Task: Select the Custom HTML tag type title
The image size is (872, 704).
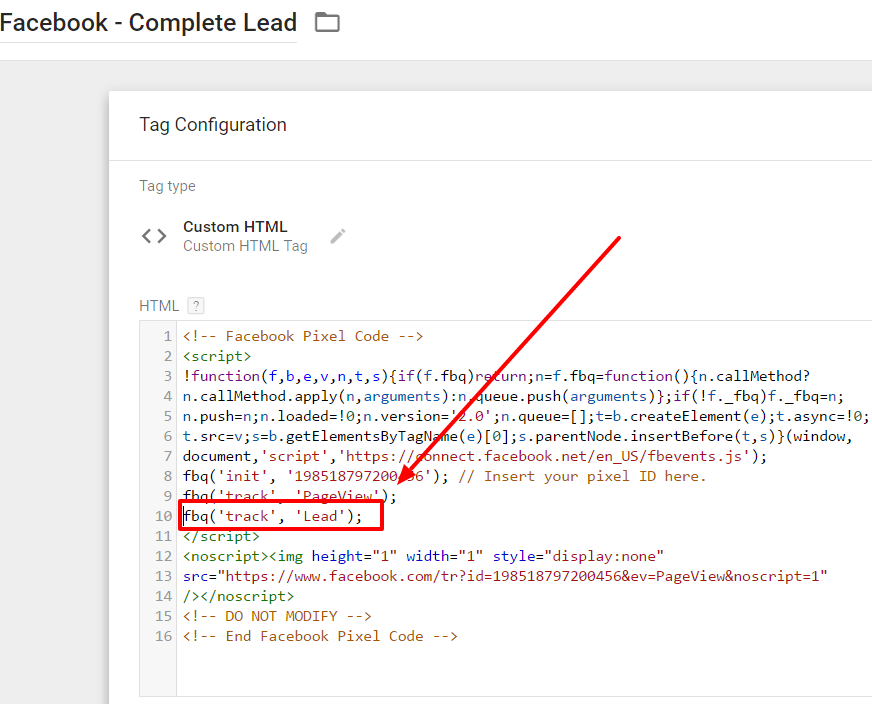Action: (x=235, y=227)
